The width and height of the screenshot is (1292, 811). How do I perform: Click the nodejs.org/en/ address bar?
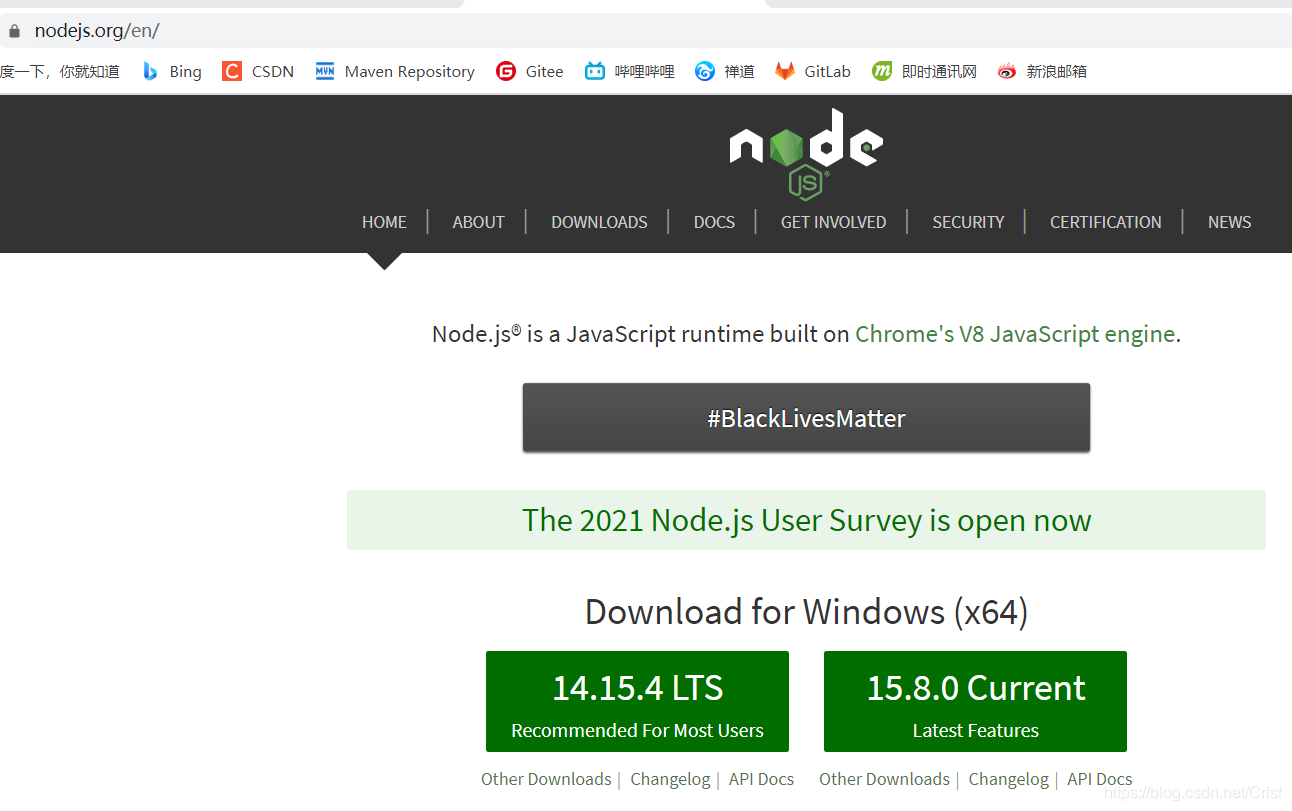click(646, 31)
